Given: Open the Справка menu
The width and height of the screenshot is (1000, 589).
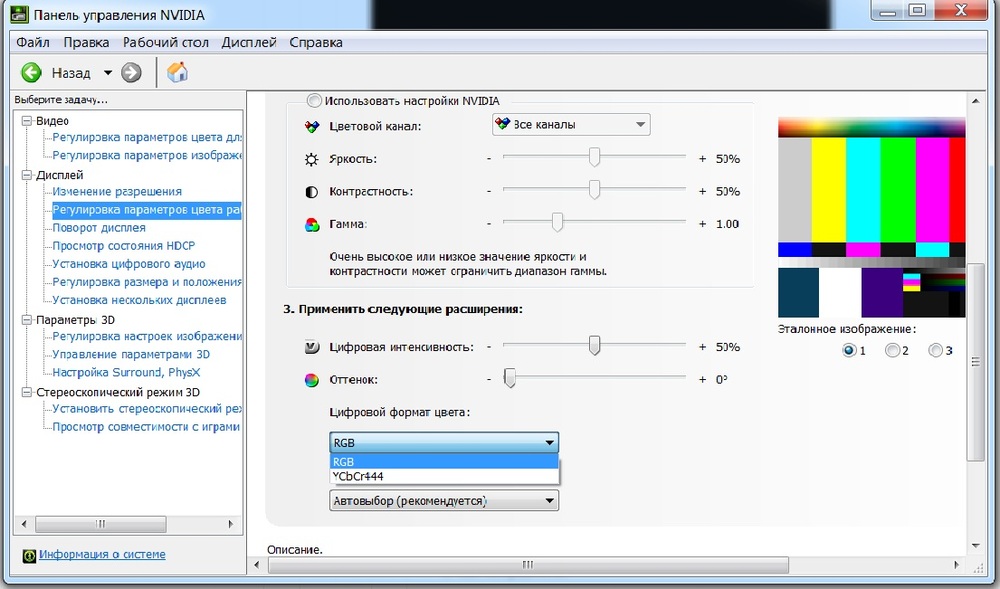Looking at the screenshot, I should [316, 42].
